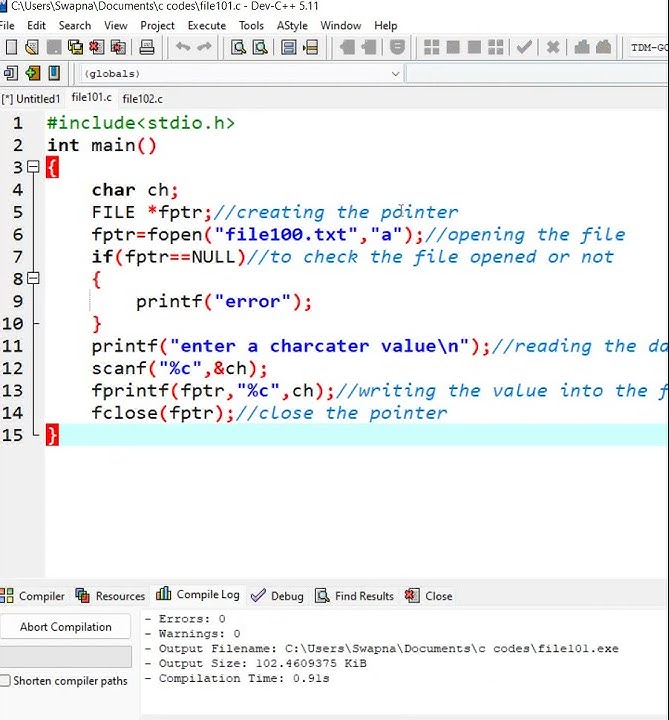Click the Open file icon in the toolbar
Viewport: 669px width, 720px height.
tap(32, 47)
